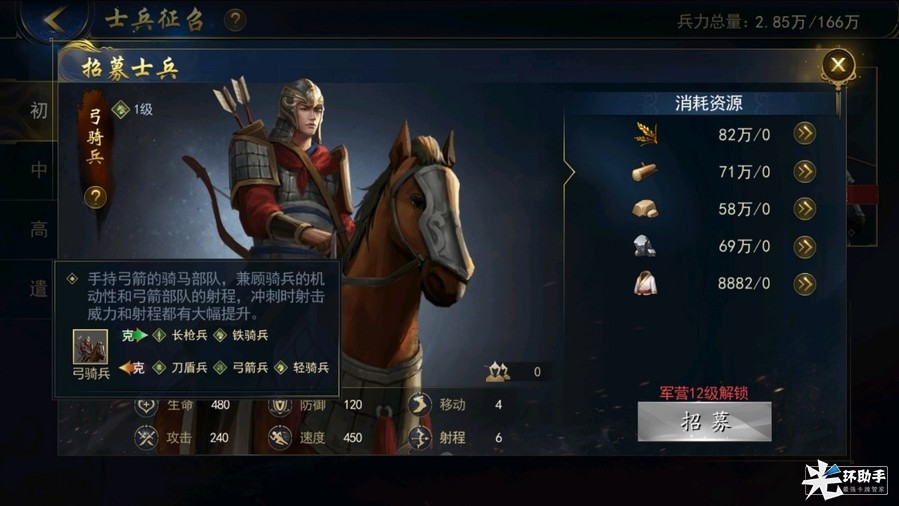Tap the back arrow next to 士兵征召
Screen dimensions: 899x506
55,19
